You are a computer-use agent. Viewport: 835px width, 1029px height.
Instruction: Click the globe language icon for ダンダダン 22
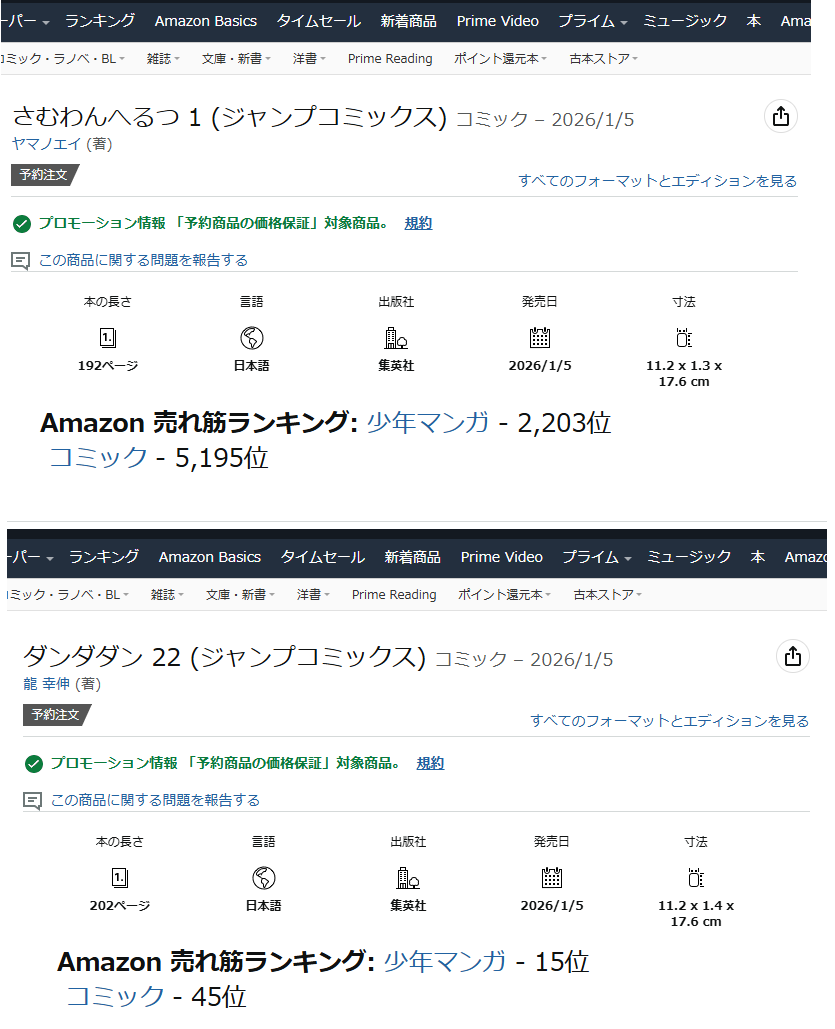click(x=264, y=878)
